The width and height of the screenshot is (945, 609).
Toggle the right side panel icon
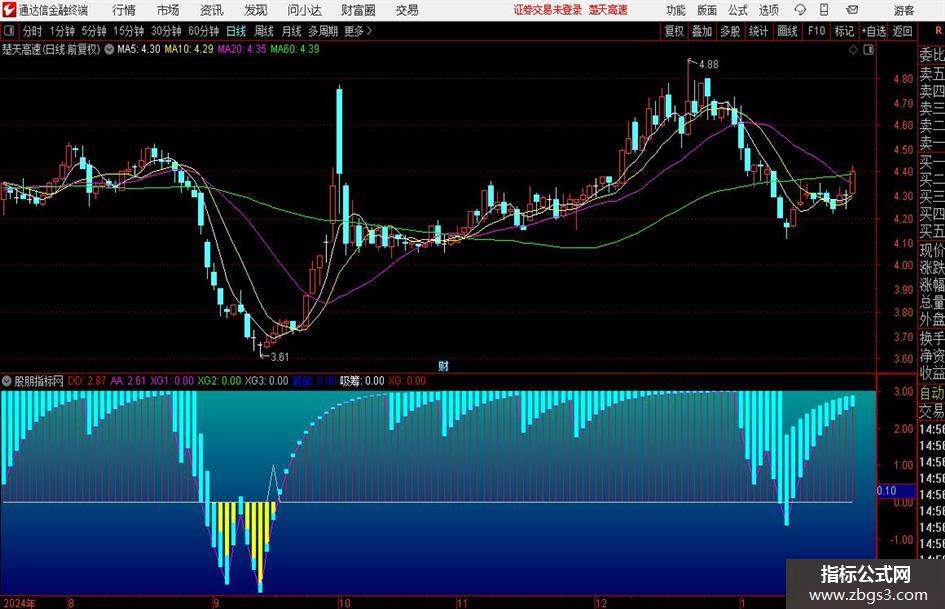click(x=868, y=50)
